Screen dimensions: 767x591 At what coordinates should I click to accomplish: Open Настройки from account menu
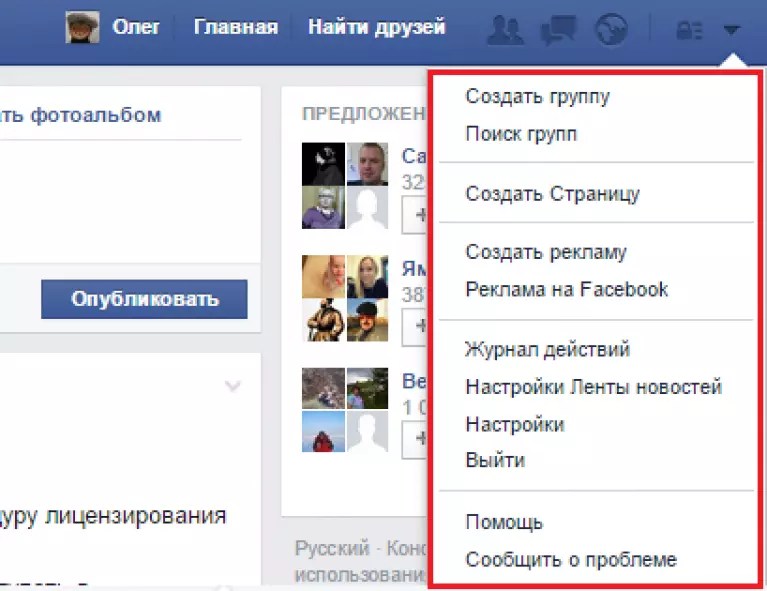(x=515, y=424)
